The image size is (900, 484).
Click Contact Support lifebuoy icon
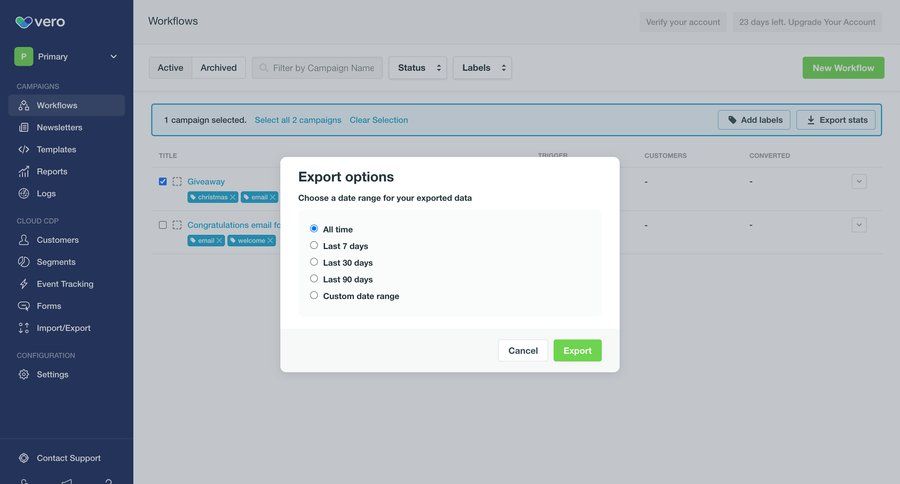[x=24, y=458]
